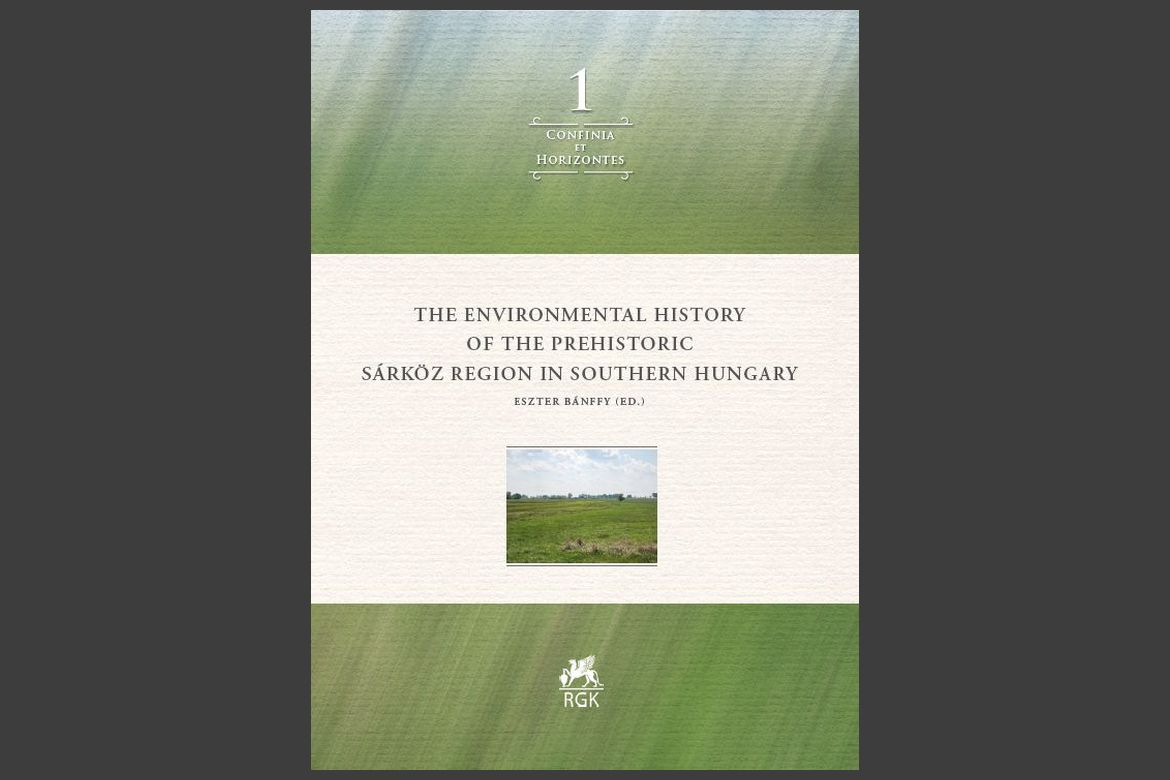Click the RGK griffin logo

[x=580, y=671]
